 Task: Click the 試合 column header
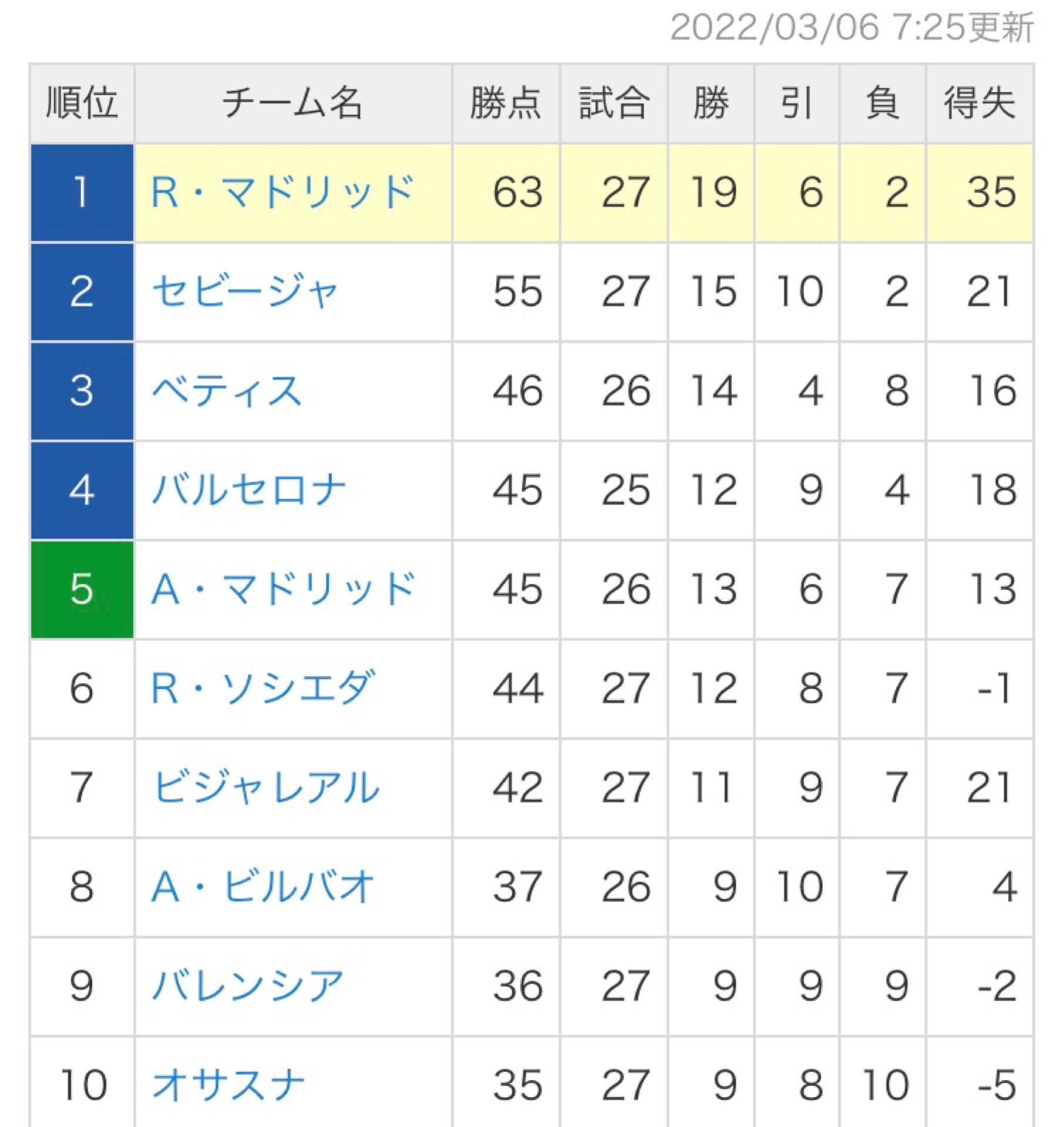(x=614, y=103)
